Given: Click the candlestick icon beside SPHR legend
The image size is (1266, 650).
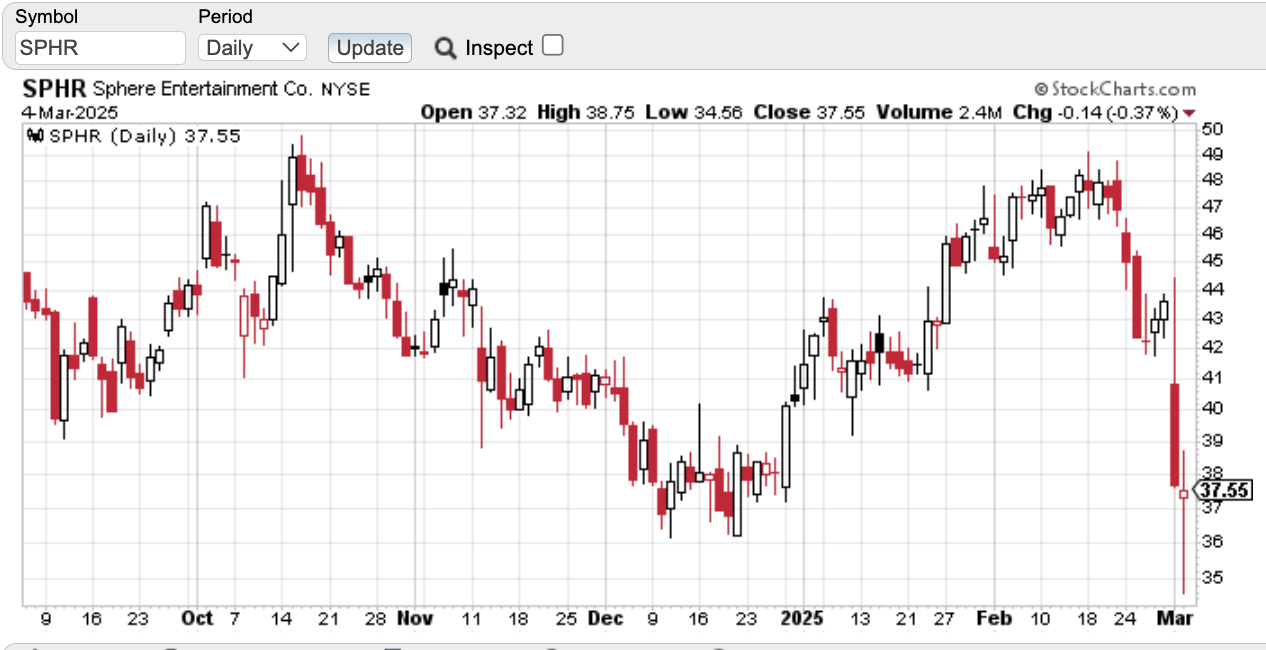Looking at the screenshot, I should tap(34, 136).
